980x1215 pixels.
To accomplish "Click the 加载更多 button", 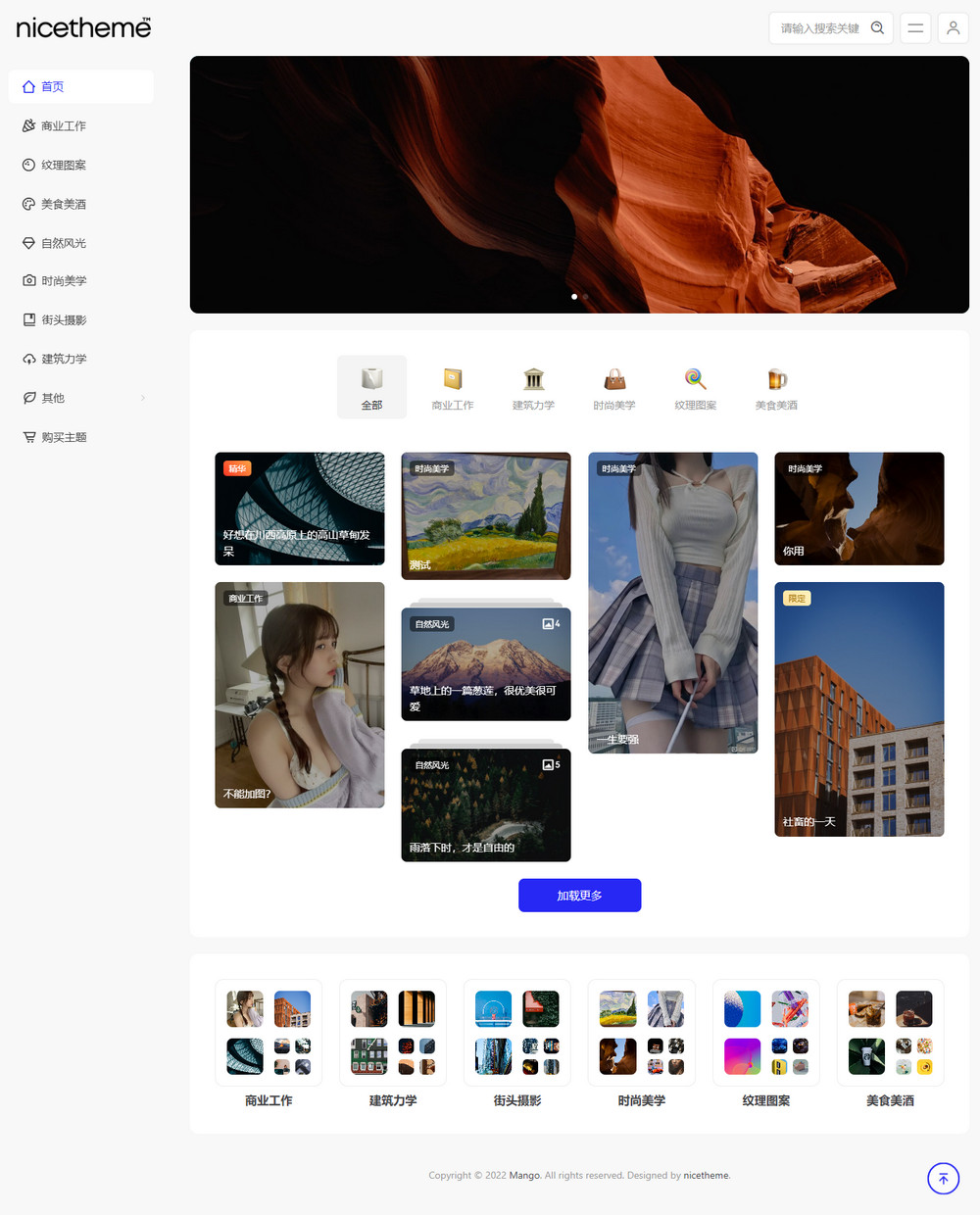I will (579, 896).
